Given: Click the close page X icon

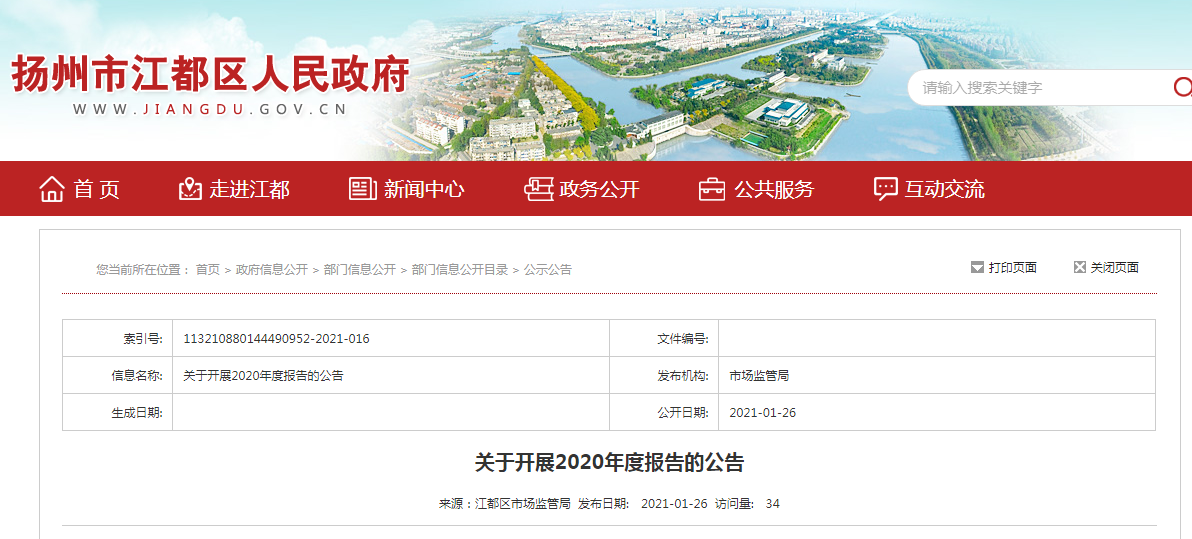Looking at the screenshot, I should tap(1079, 267).
